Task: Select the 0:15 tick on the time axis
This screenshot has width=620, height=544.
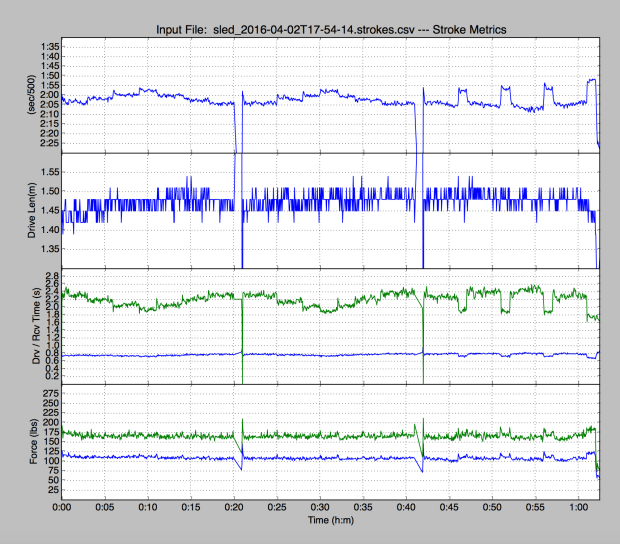Action: 191,508
